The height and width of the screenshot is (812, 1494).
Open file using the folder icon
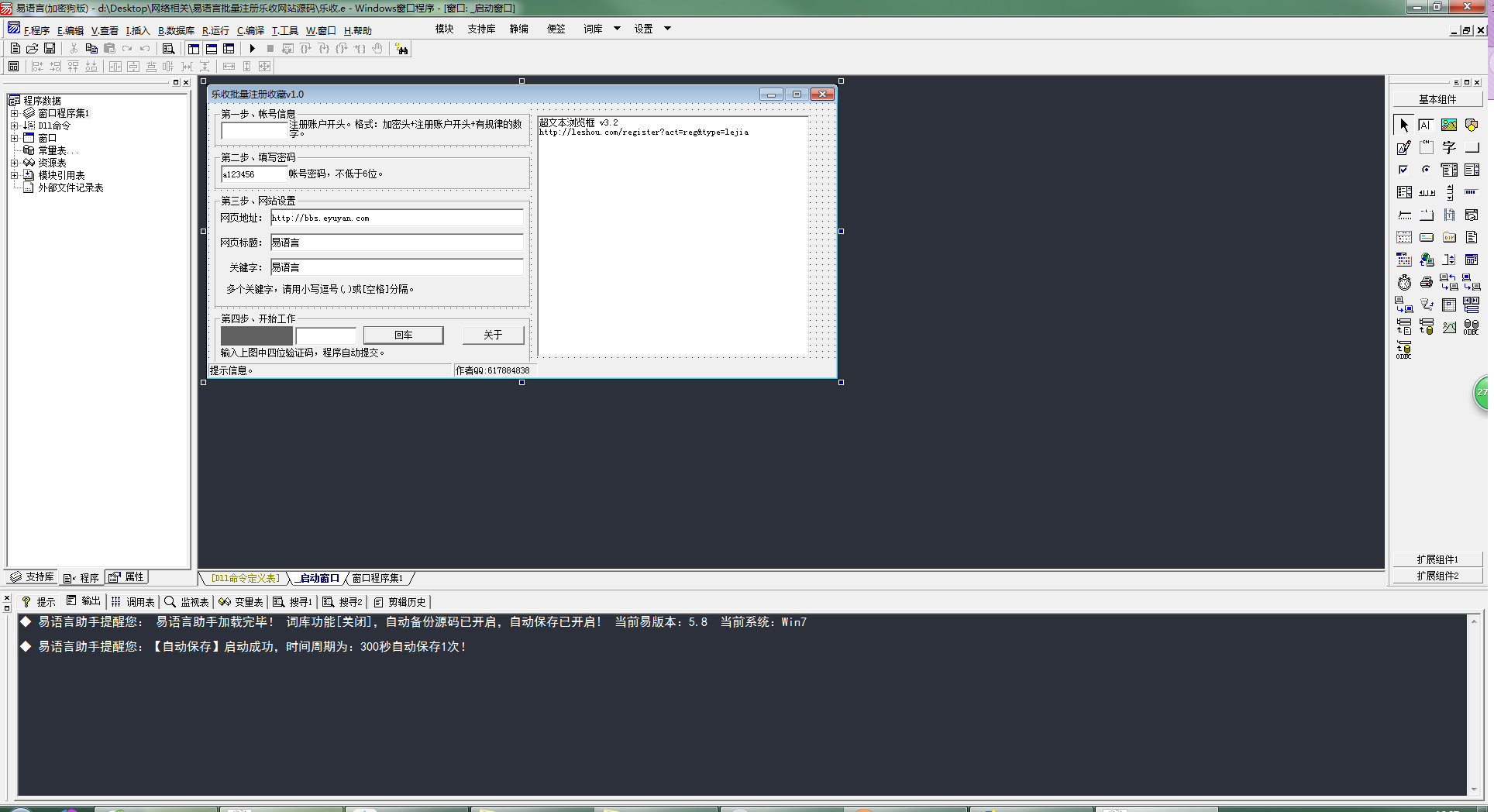pyautogui.click(x=33, y=49)
